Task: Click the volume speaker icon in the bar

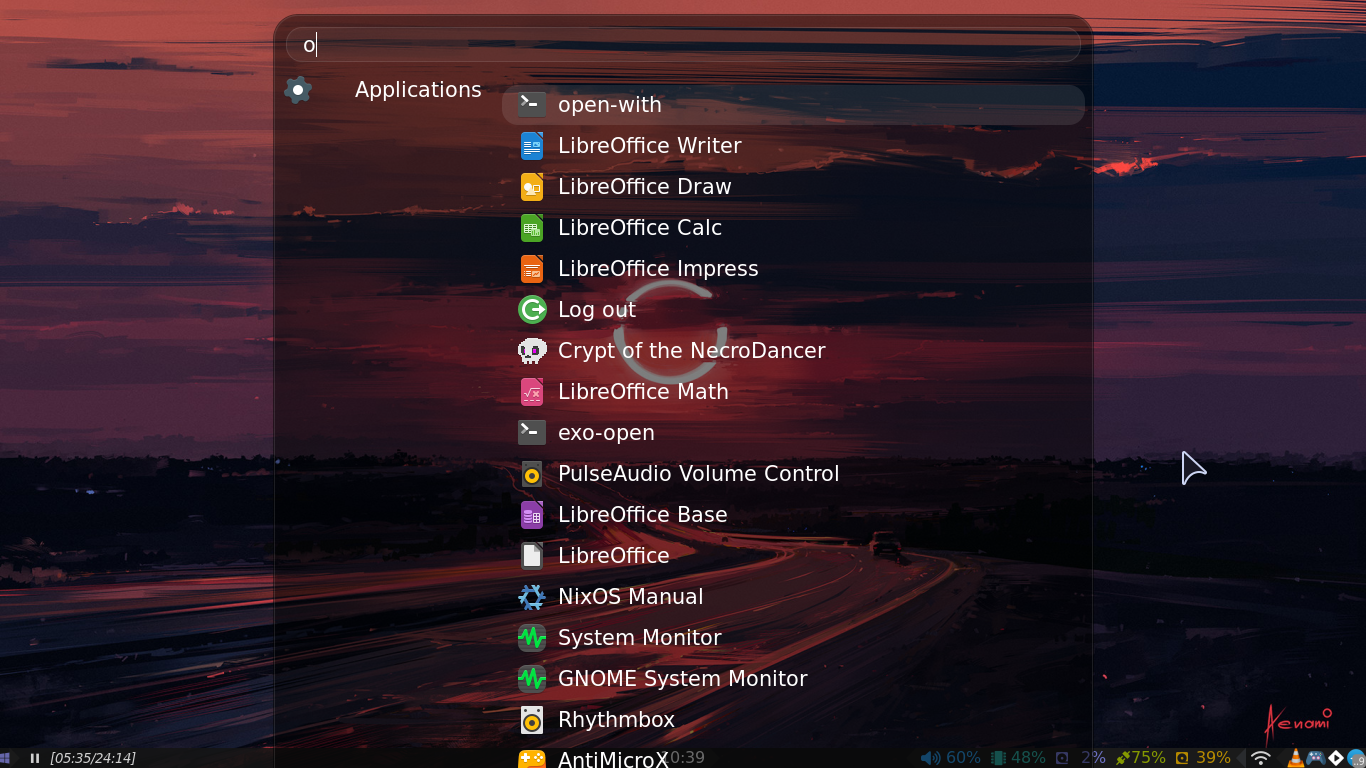Action: click(x=930, y=758)
